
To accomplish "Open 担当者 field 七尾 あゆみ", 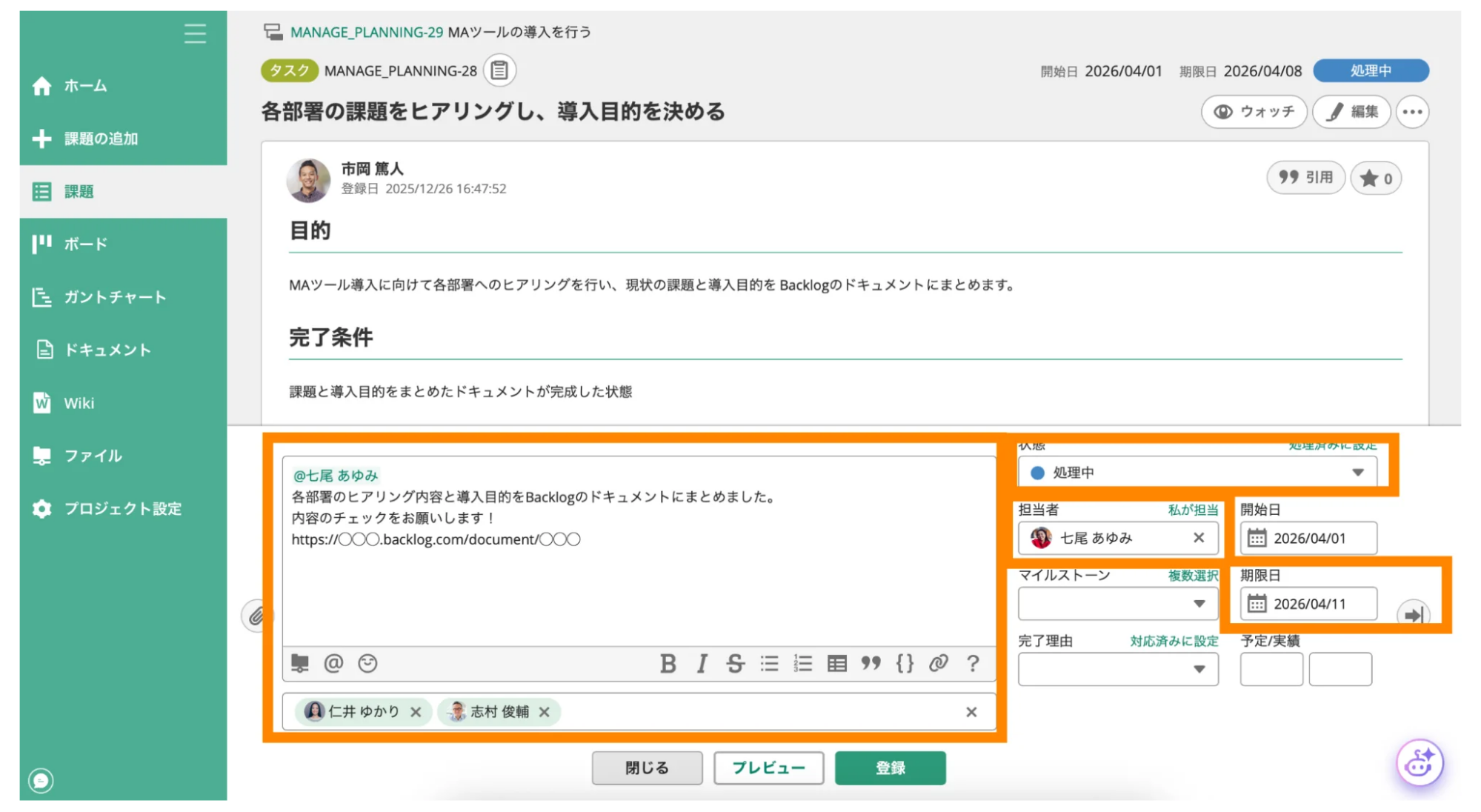I will point(1118,538).
